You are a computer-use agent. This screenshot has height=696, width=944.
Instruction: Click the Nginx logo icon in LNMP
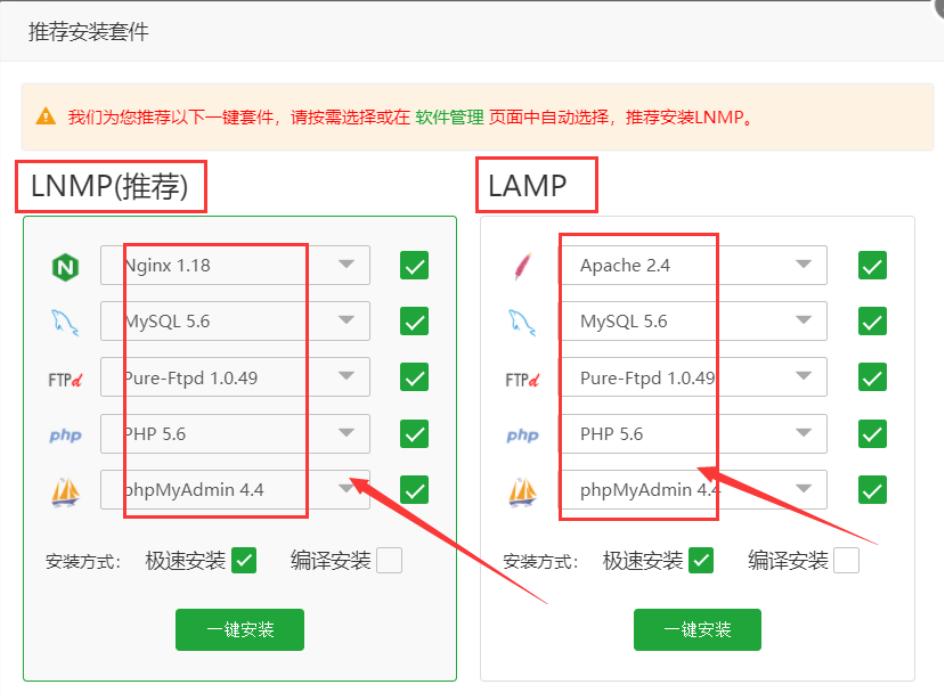coord(66,267)
